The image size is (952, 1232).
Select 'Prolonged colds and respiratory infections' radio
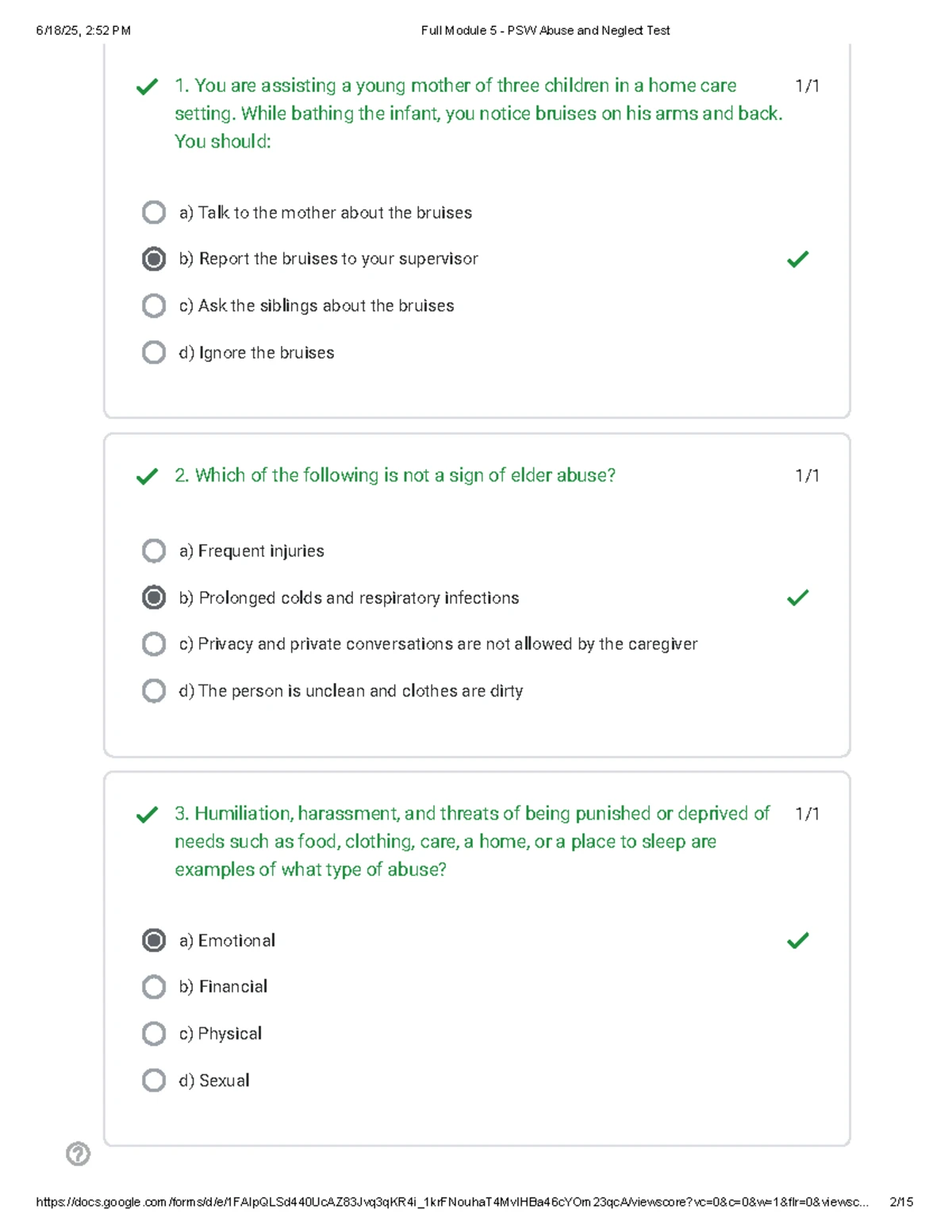[x=154, y=597]
